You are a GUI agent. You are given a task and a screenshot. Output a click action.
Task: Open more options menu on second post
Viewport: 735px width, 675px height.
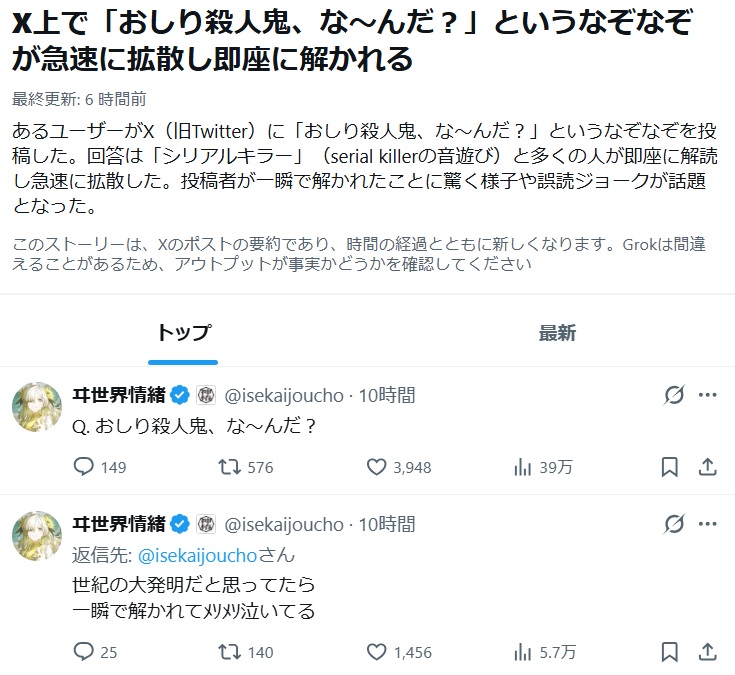706,524
